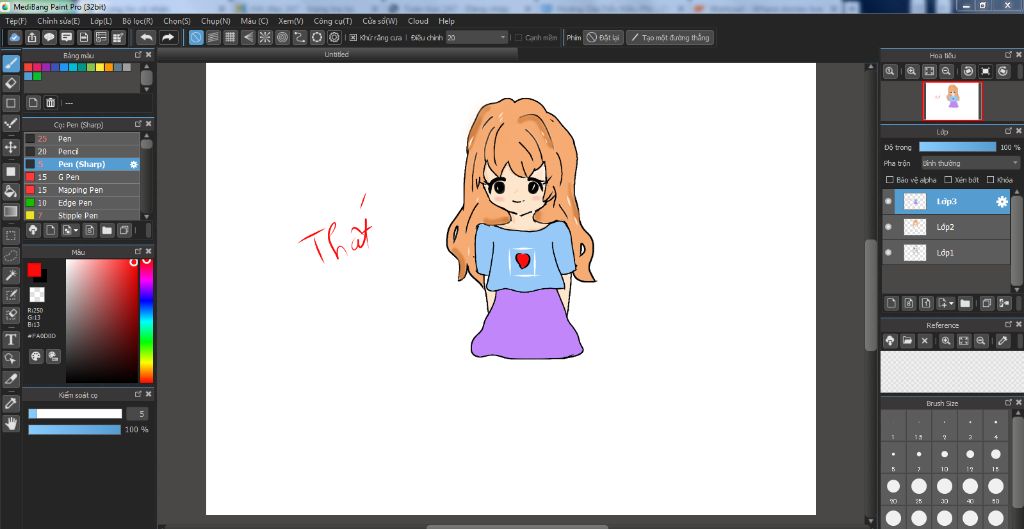Screen dimensions: 1024x529
Task: Adjust the brush size slider
Action: point(75,413)
